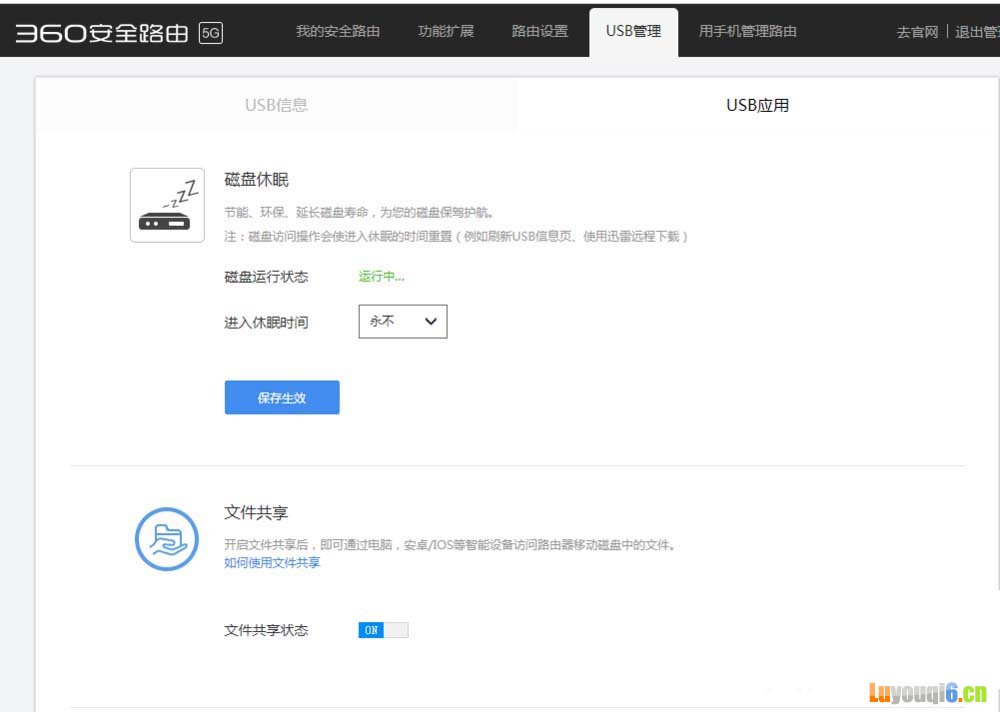
Task: Click the 磁盘休眠 sleeping disk icon
Action: (x=167, y=205)
